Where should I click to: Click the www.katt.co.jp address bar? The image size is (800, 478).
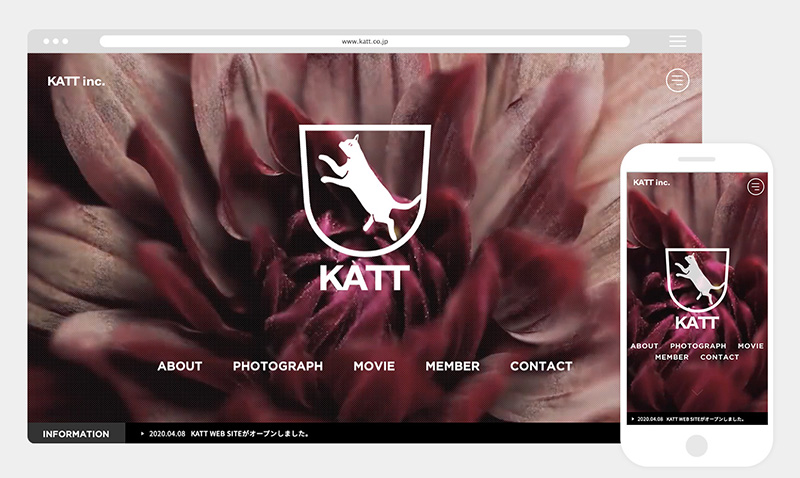pyautogui.click(x=365, y=41)
